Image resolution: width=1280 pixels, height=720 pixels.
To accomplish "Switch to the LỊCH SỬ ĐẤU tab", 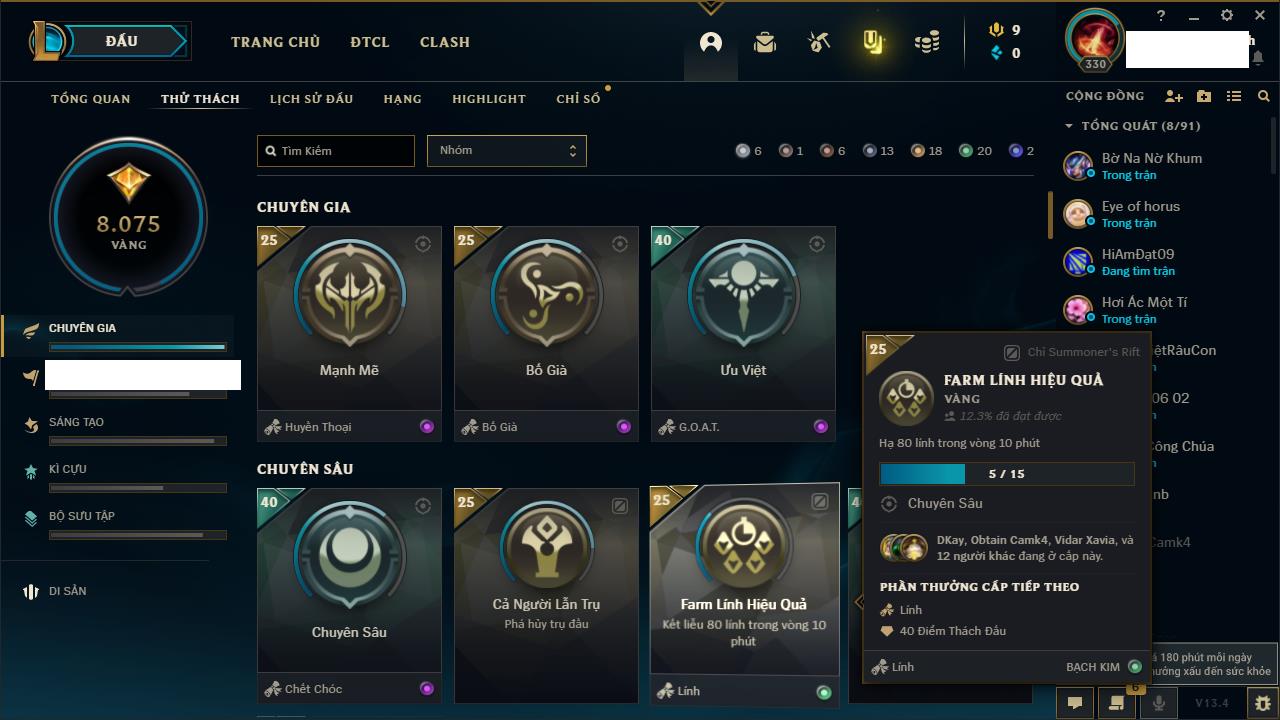I will (311, 99).
